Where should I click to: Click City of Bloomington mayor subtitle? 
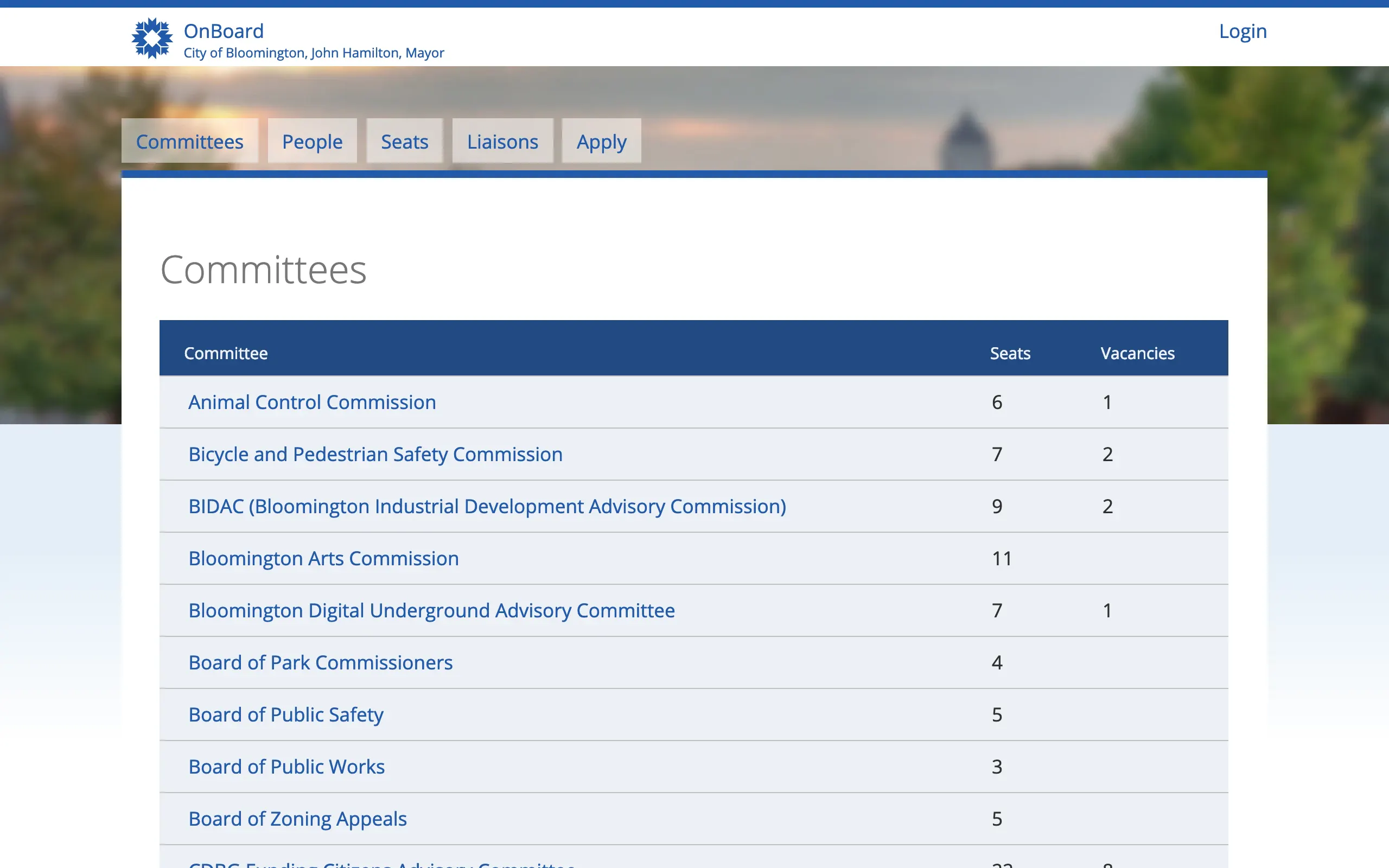pos(314,53)
